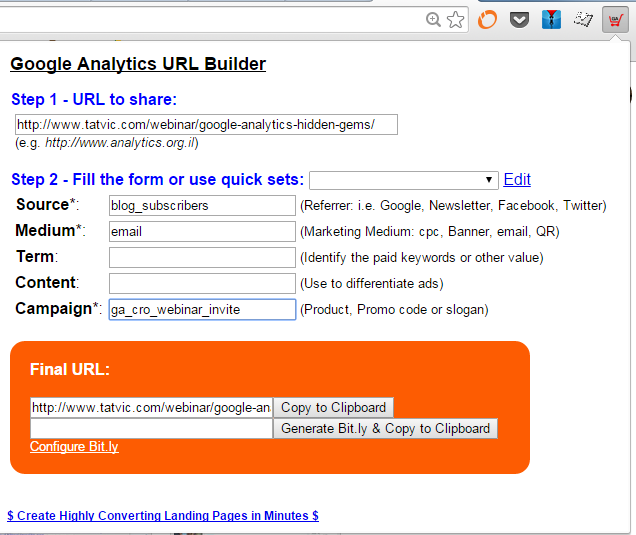Select the Final URL text box

tap(151, 408)
